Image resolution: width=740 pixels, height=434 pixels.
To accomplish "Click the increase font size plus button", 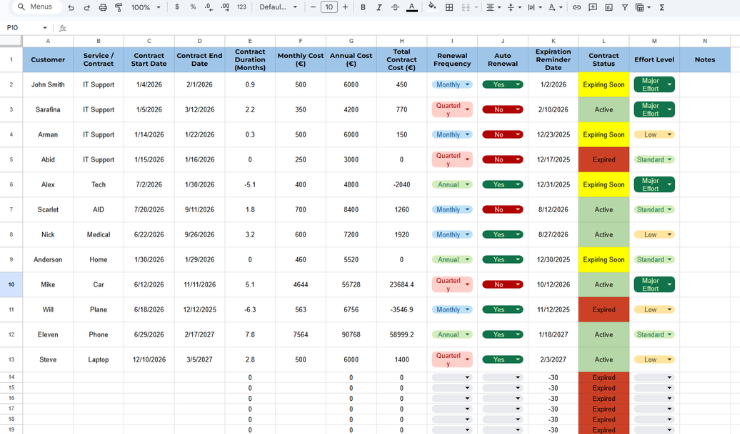I will click(x=346, y=7).
